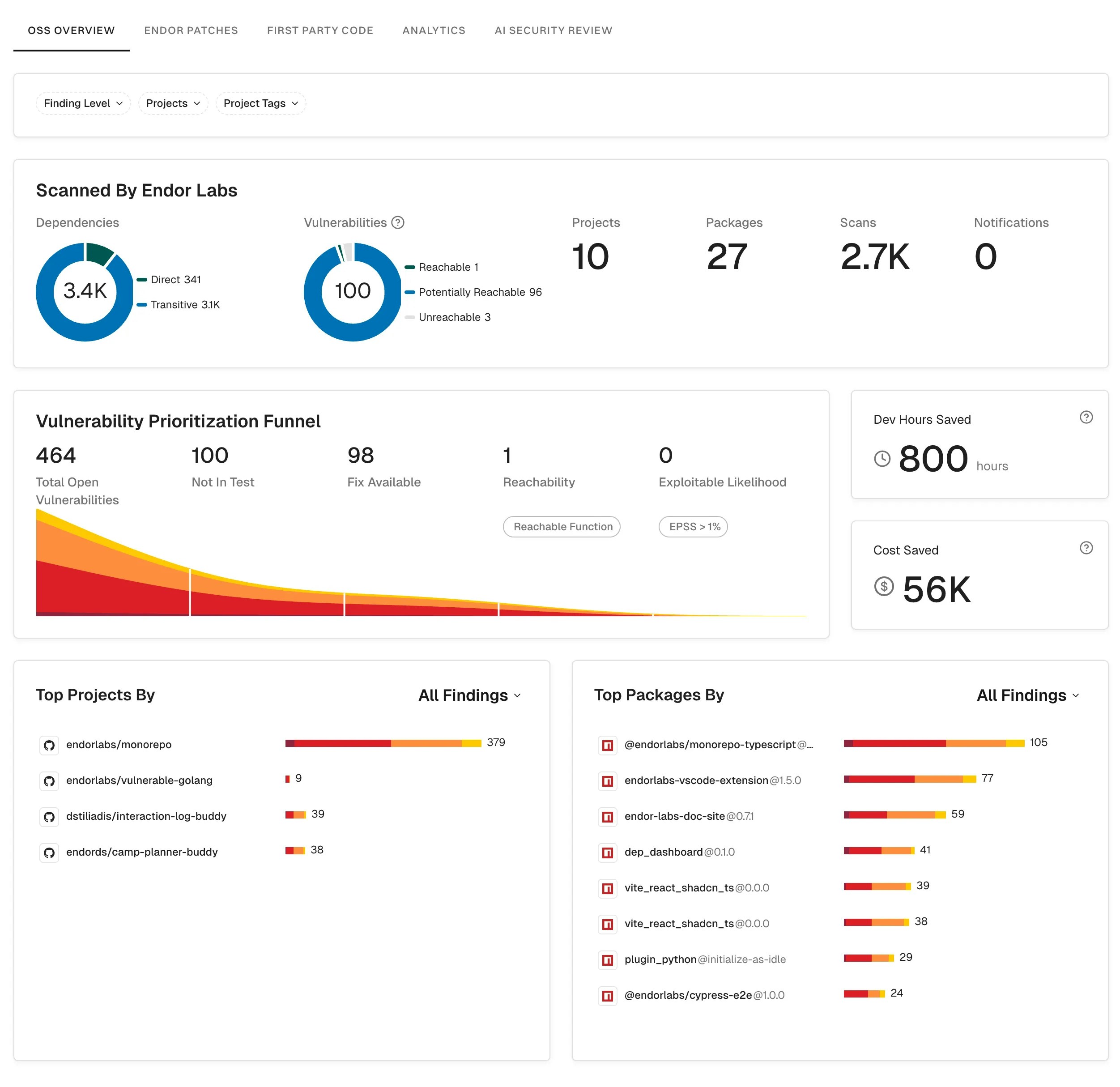Click the endorlabs-vscode-extension findings bar (77)
Viewport: 1120px width, 1087px height.
pyautogui.click(x=910, y=779)
